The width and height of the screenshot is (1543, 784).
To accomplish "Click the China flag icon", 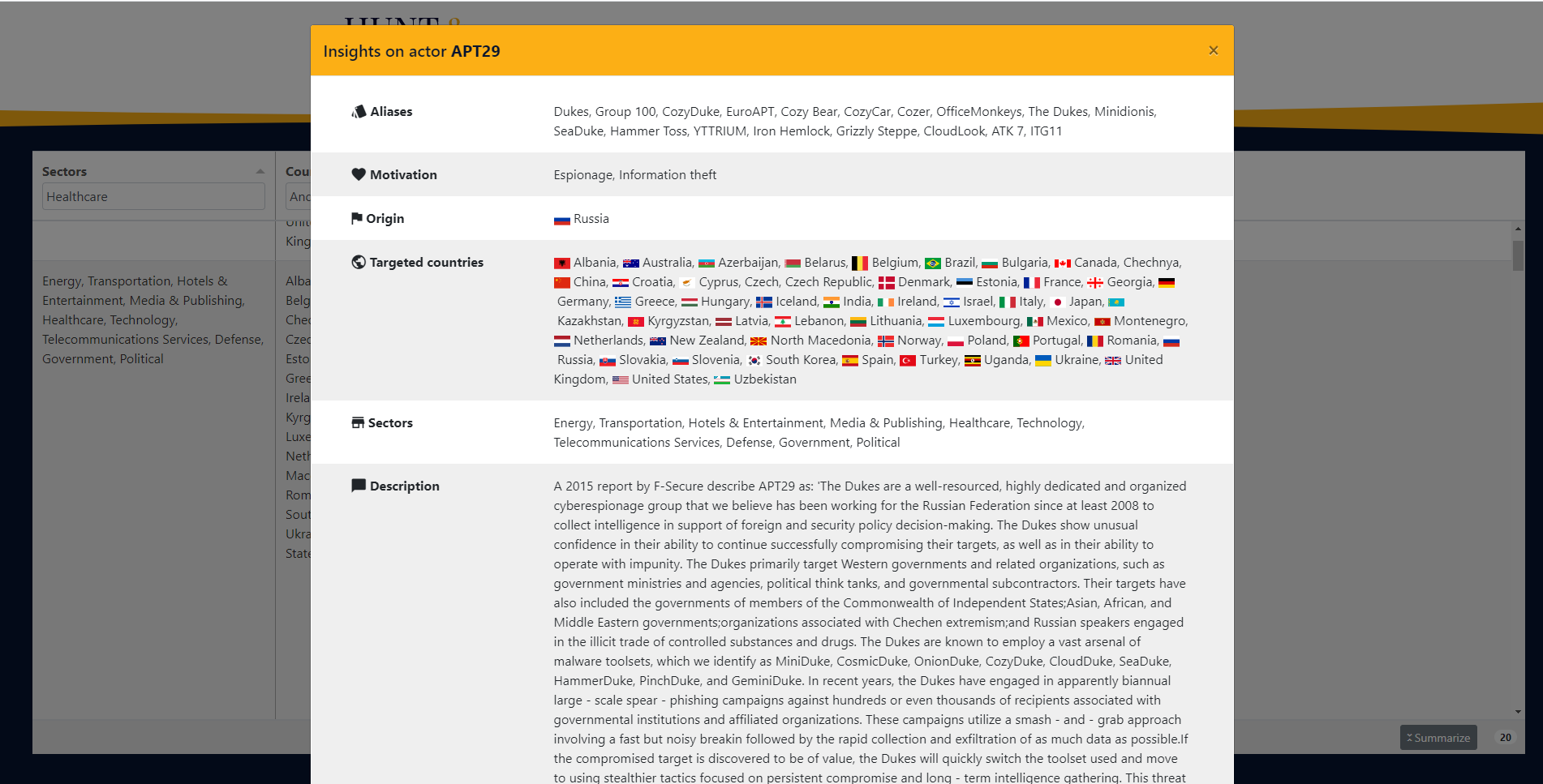I will pyautogui.click(x=562, y=283).
